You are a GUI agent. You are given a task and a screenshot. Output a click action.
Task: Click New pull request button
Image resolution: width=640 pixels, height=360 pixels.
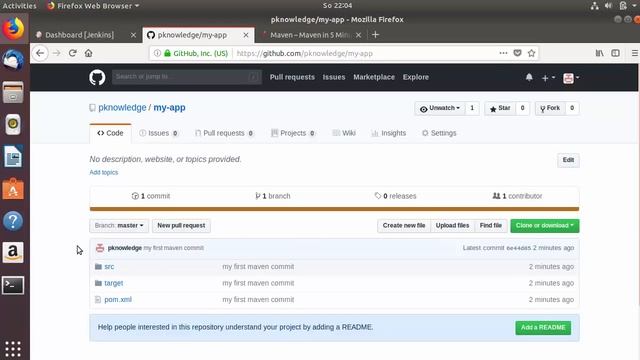181,225
